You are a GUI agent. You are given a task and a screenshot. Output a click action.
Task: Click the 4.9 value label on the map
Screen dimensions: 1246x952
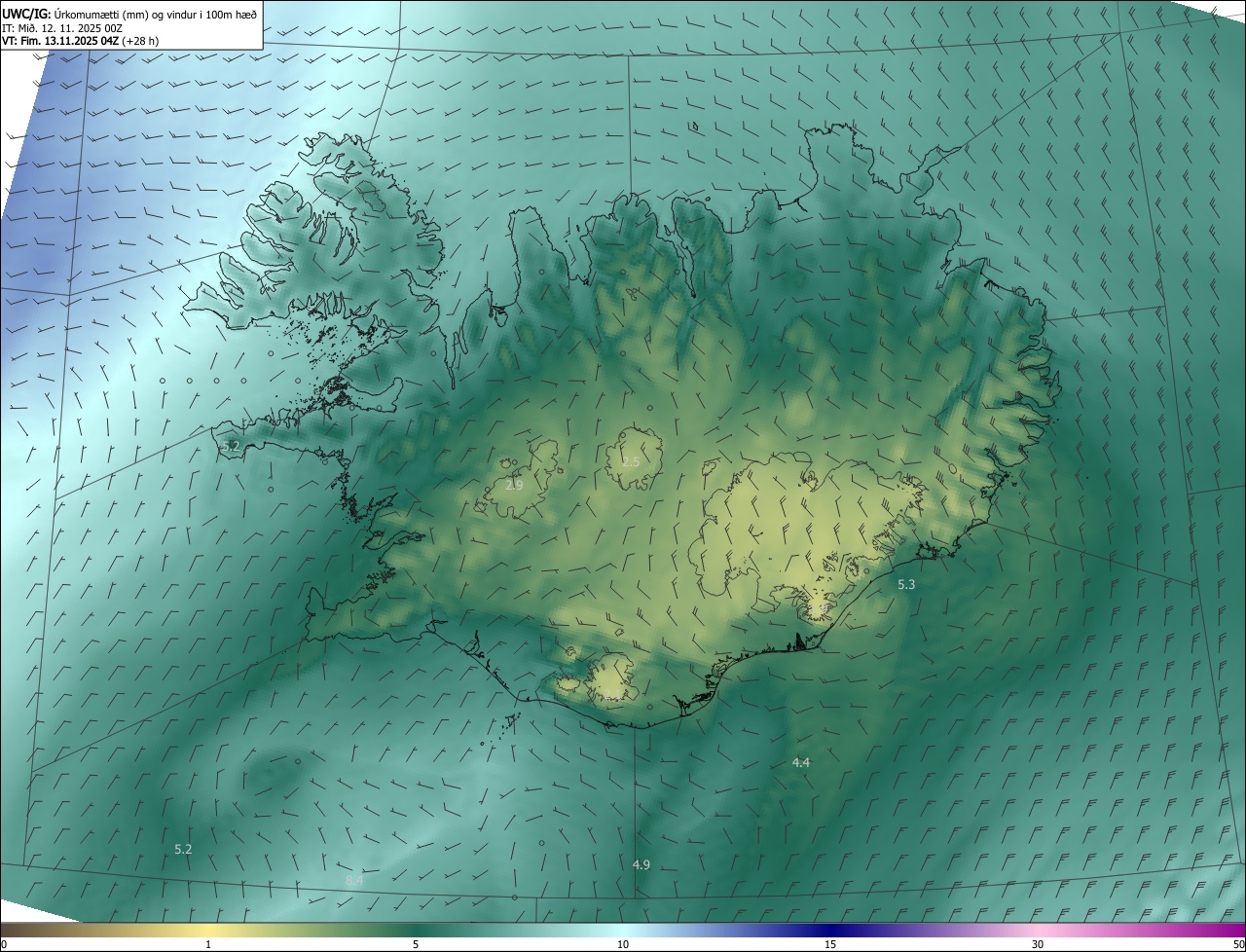641,864
